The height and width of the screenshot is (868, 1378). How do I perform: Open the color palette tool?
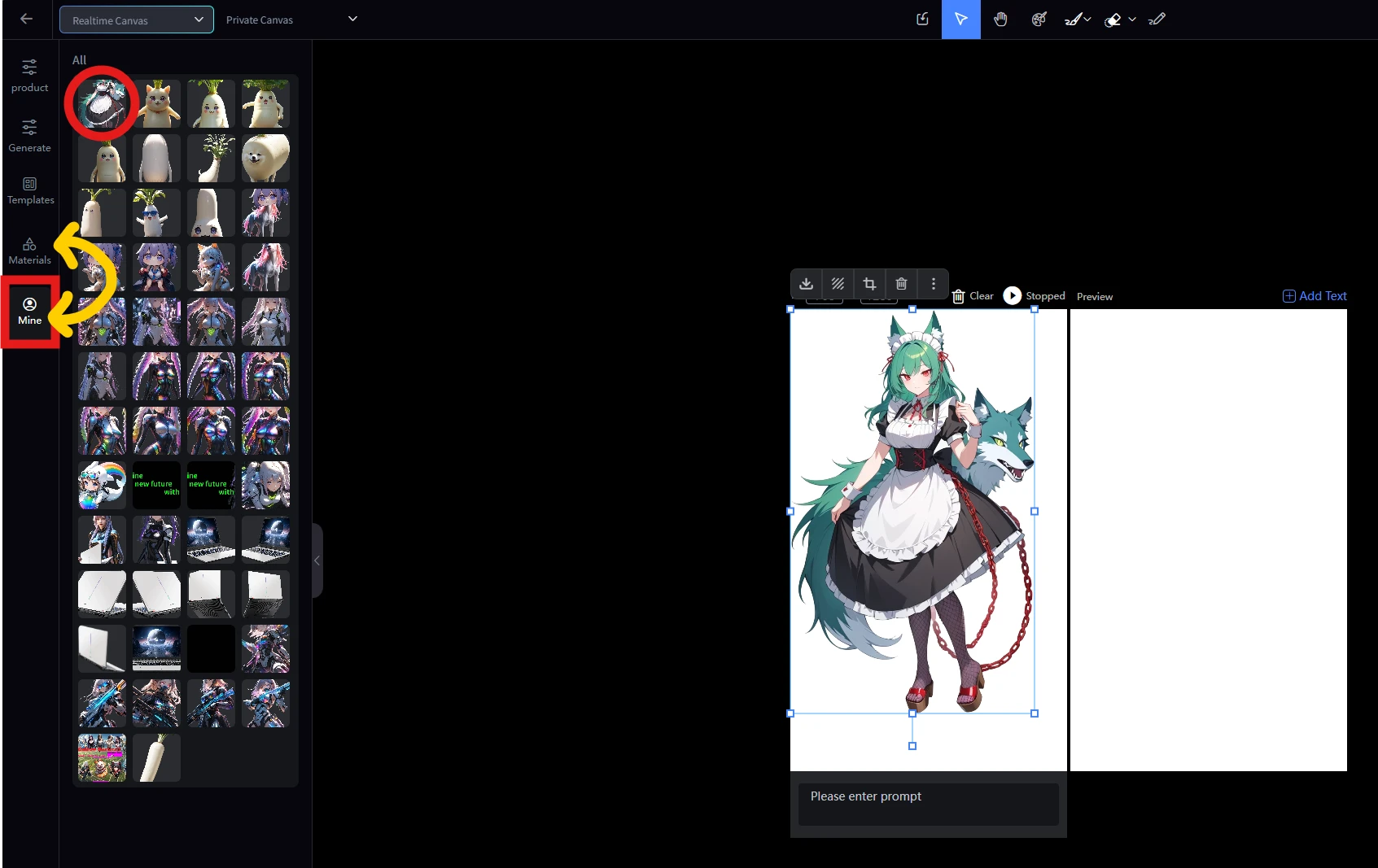click(x=1039, y=20)
